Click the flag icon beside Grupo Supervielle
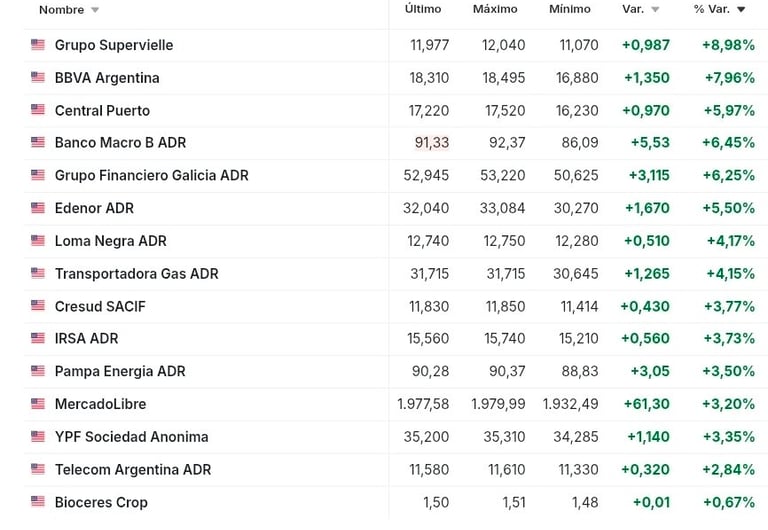 click(38, 45)
